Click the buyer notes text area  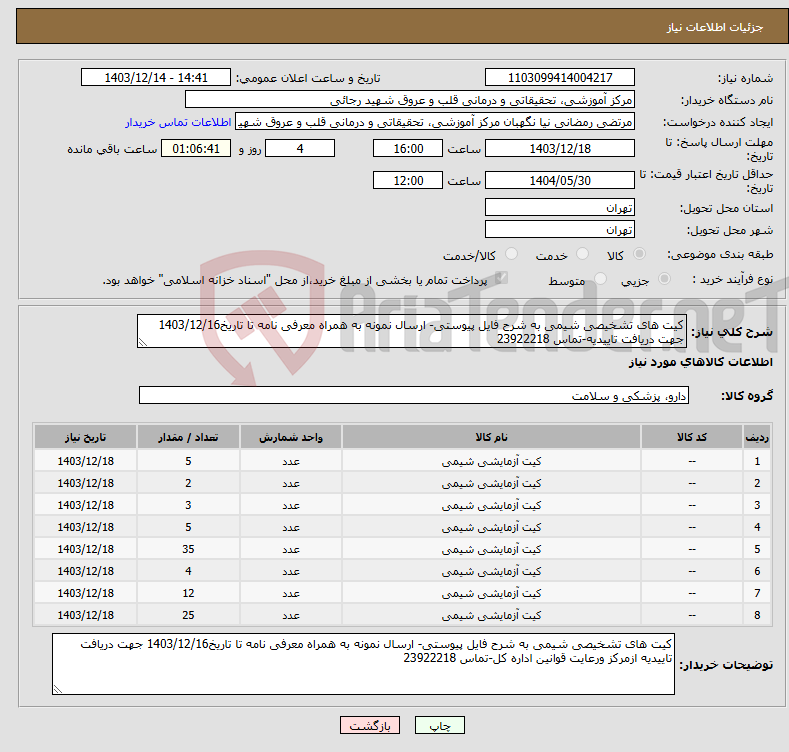coord(363,664)
